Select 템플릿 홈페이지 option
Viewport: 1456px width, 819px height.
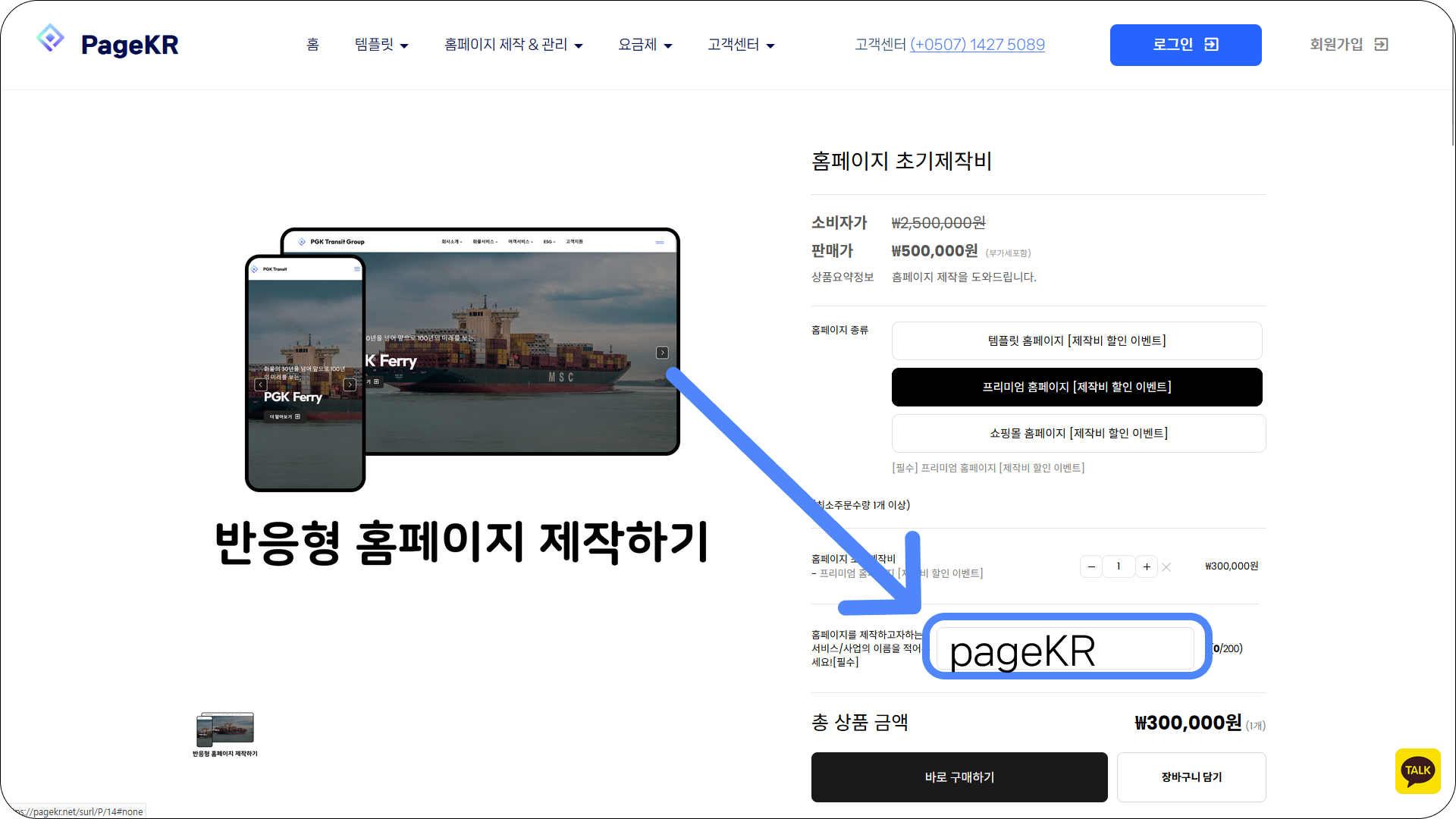(1077, 341)
